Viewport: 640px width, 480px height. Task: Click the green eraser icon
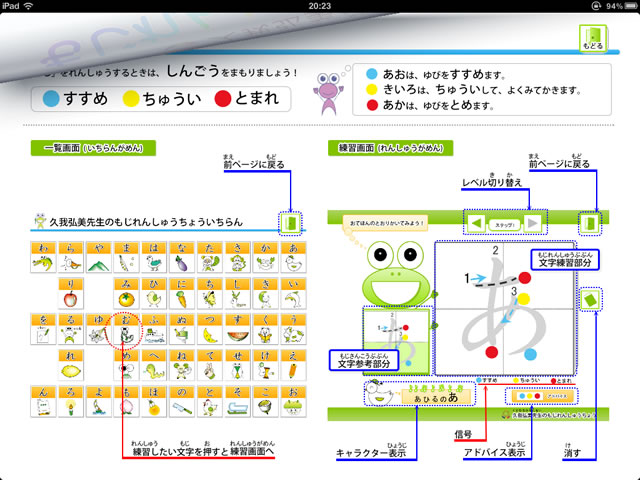[x=591, y=300]
